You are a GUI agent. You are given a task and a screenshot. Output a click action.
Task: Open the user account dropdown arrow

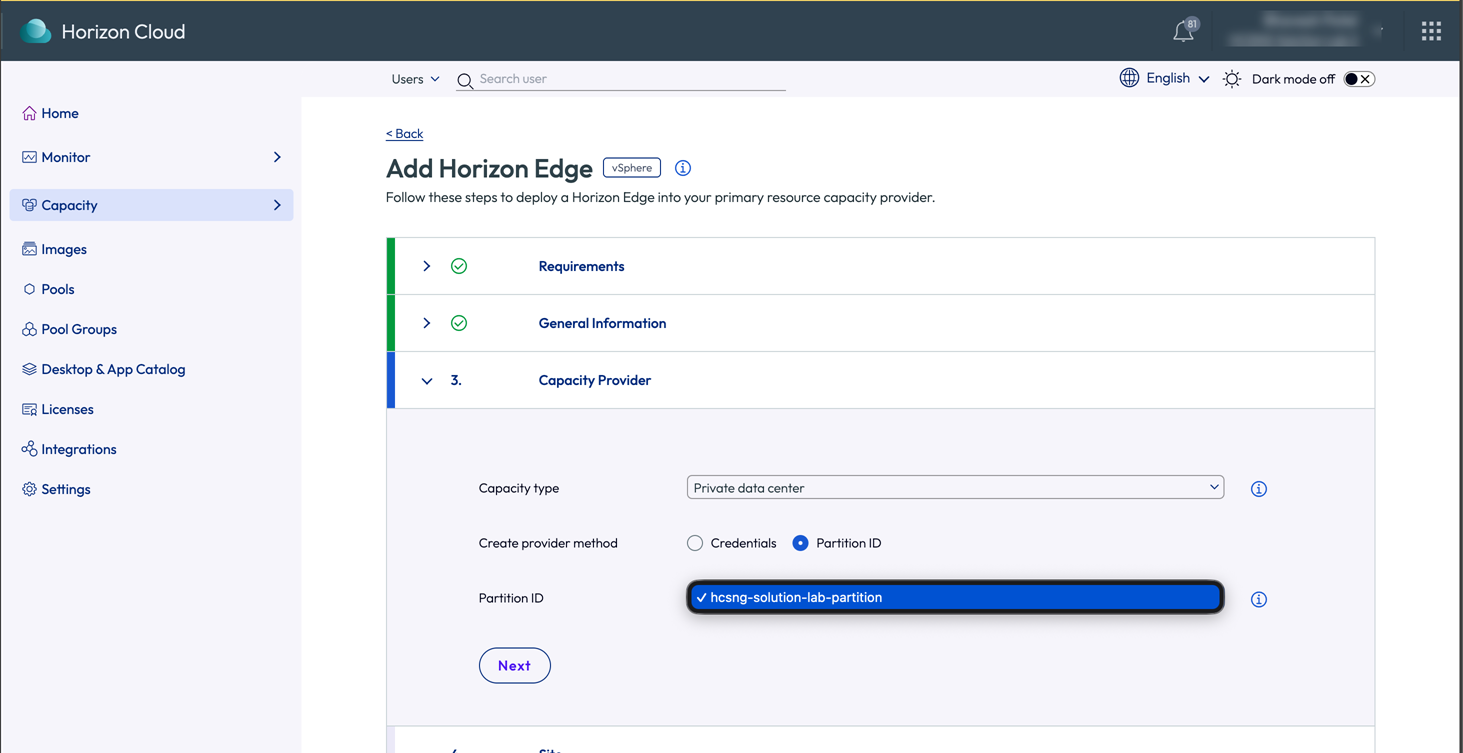point(1380,31)
